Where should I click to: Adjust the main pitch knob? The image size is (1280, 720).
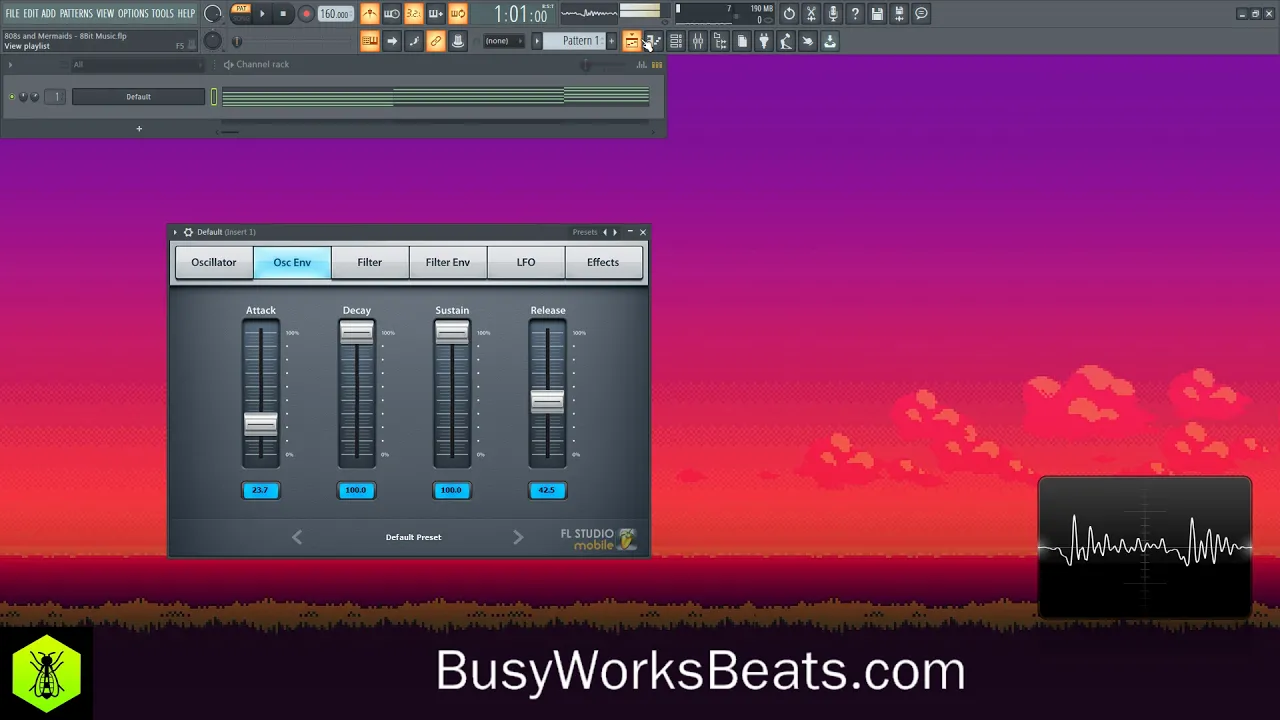(212, 41)
